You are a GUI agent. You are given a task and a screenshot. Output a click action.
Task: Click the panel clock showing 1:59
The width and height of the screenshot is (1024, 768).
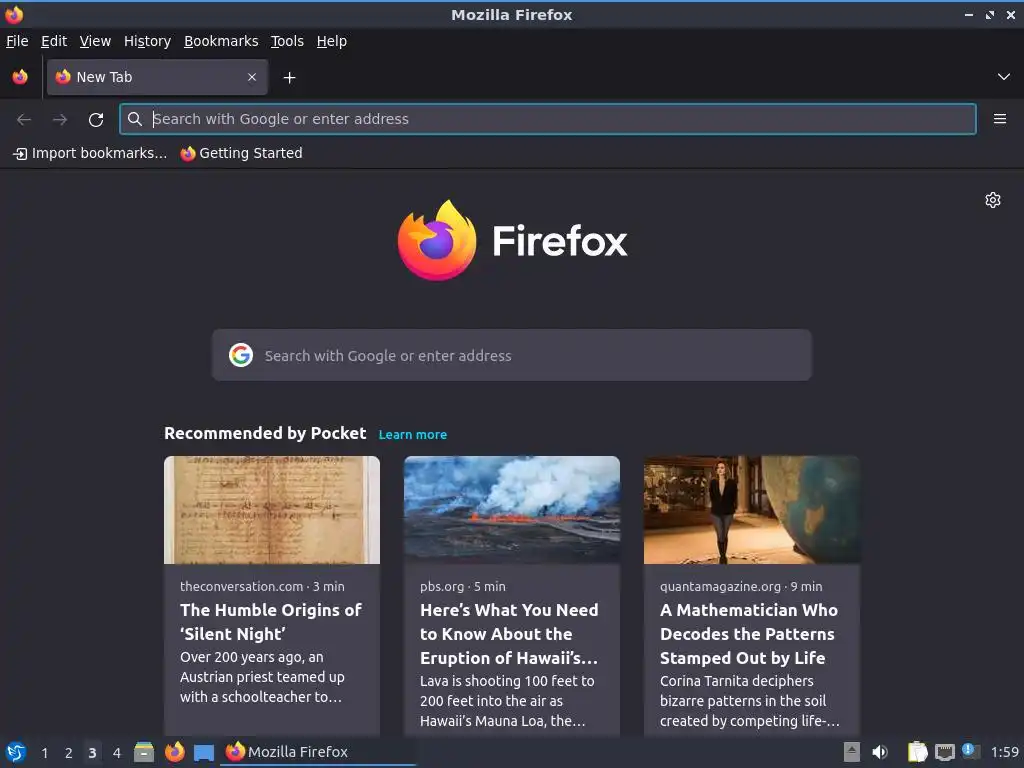1004,752
